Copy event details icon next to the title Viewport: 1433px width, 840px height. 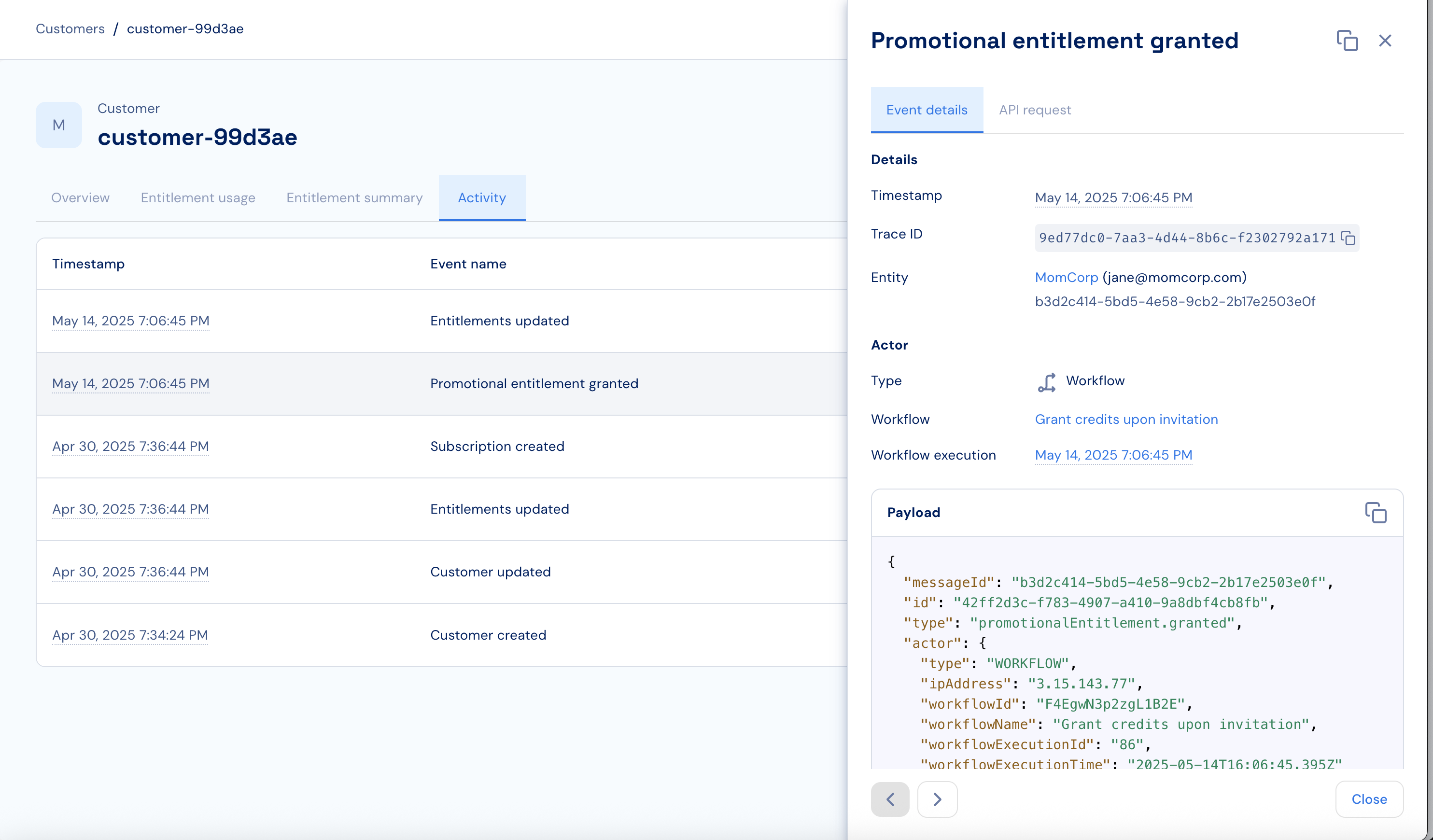tap(1347, 41)
